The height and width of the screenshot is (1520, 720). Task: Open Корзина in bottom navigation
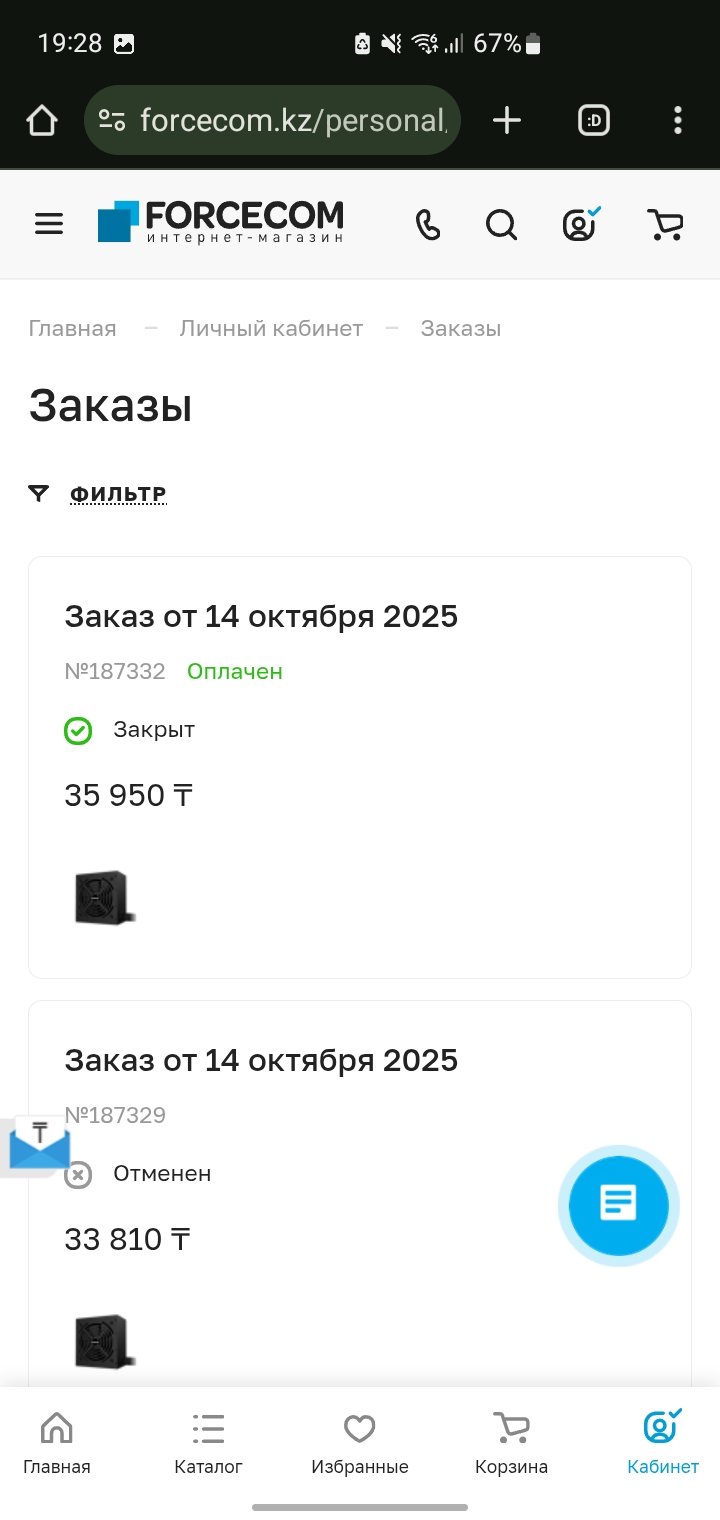tap(511, 1444)
